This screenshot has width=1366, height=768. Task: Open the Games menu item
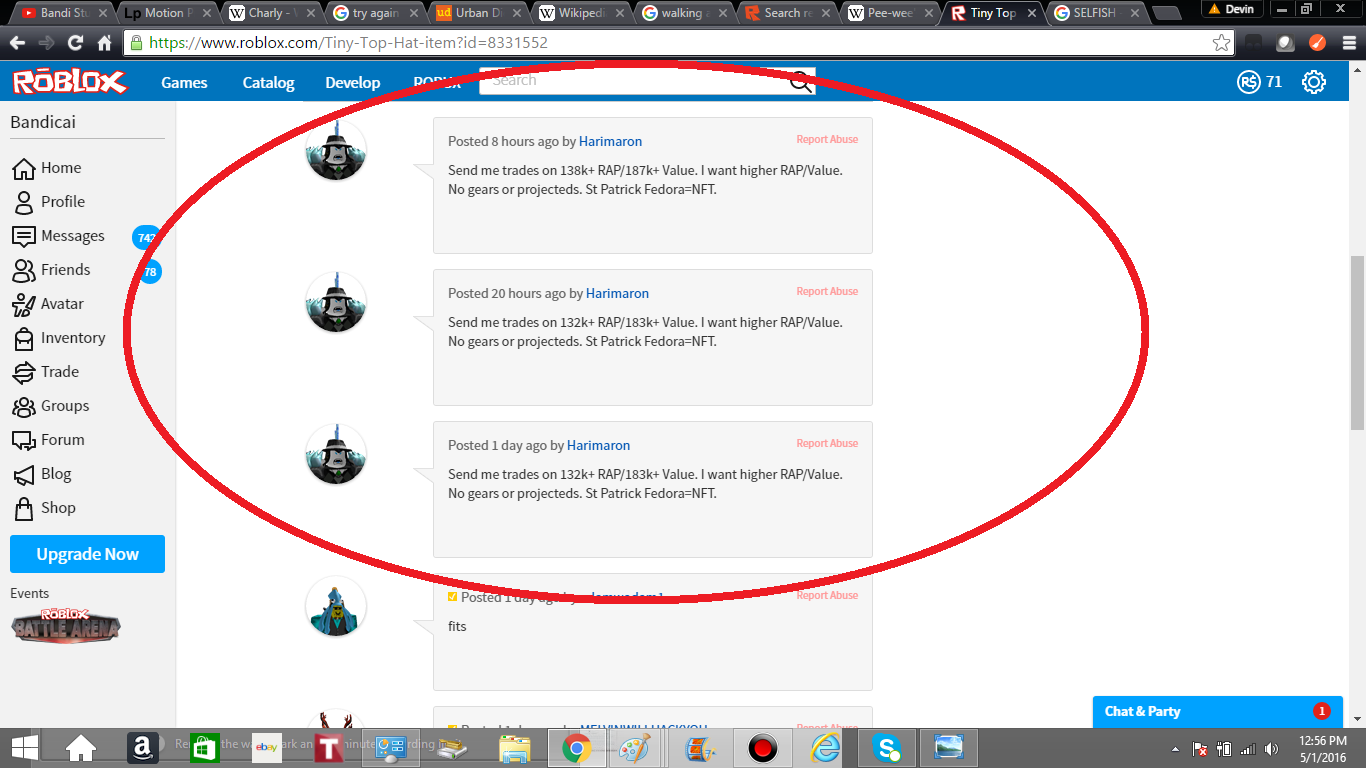[x=184, y=83]
